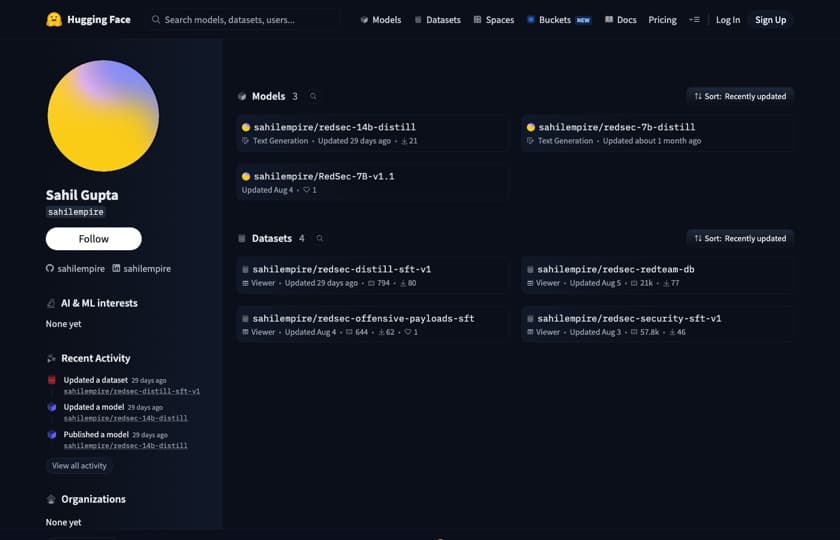The height and width of the screenshot is (540, 840).
Task: Open the Datasets nav item
Action: tap(438, 20)
